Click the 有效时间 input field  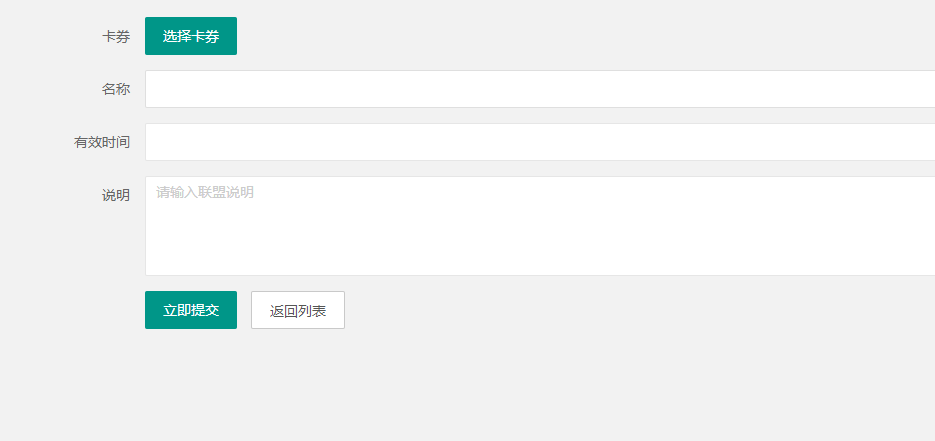540,142
